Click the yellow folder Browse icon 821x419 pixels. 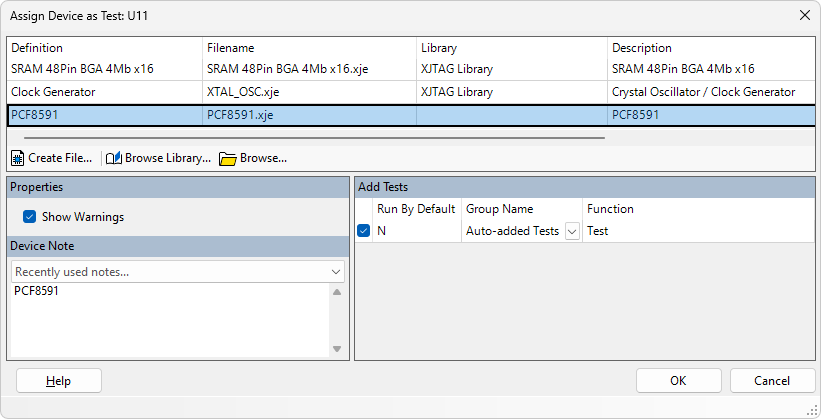227,158
